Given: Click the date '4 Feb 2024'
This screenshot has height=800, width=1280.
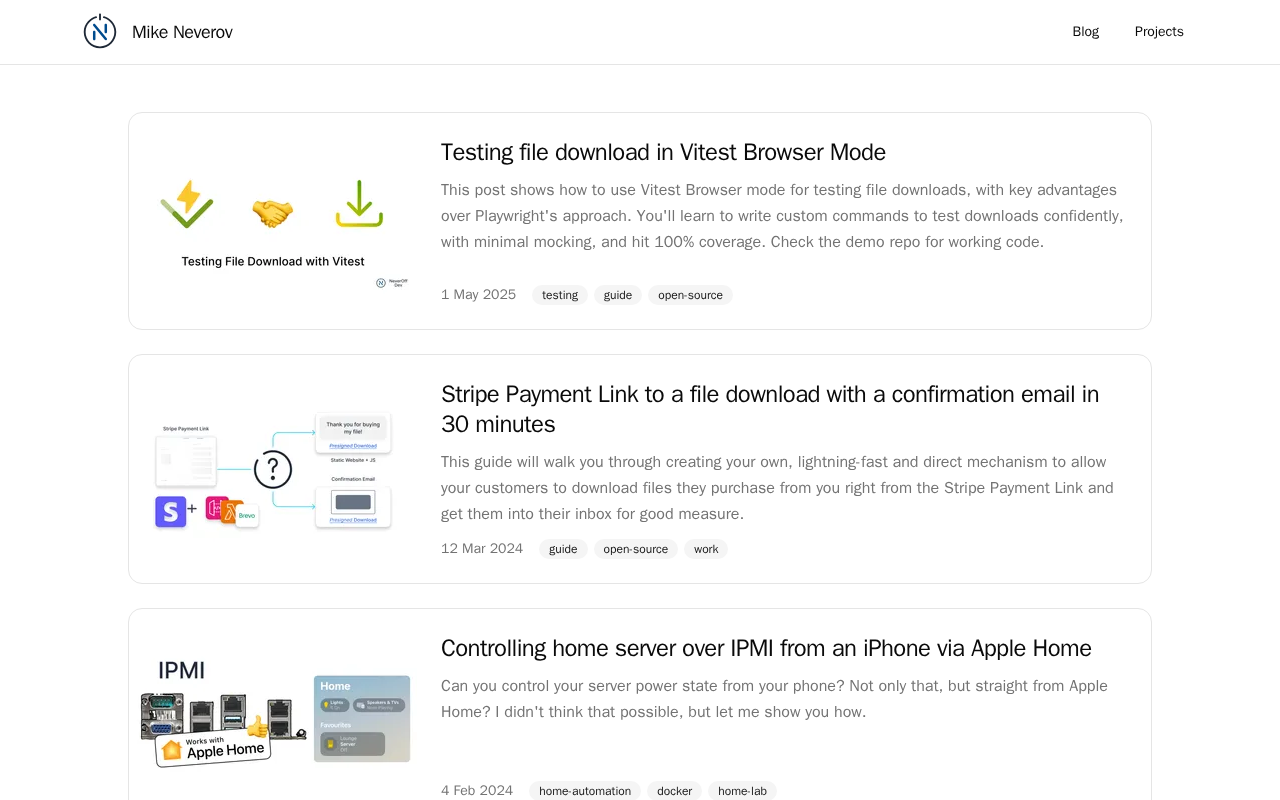Looking at the screenshot, I should click(x=477, y=791).
